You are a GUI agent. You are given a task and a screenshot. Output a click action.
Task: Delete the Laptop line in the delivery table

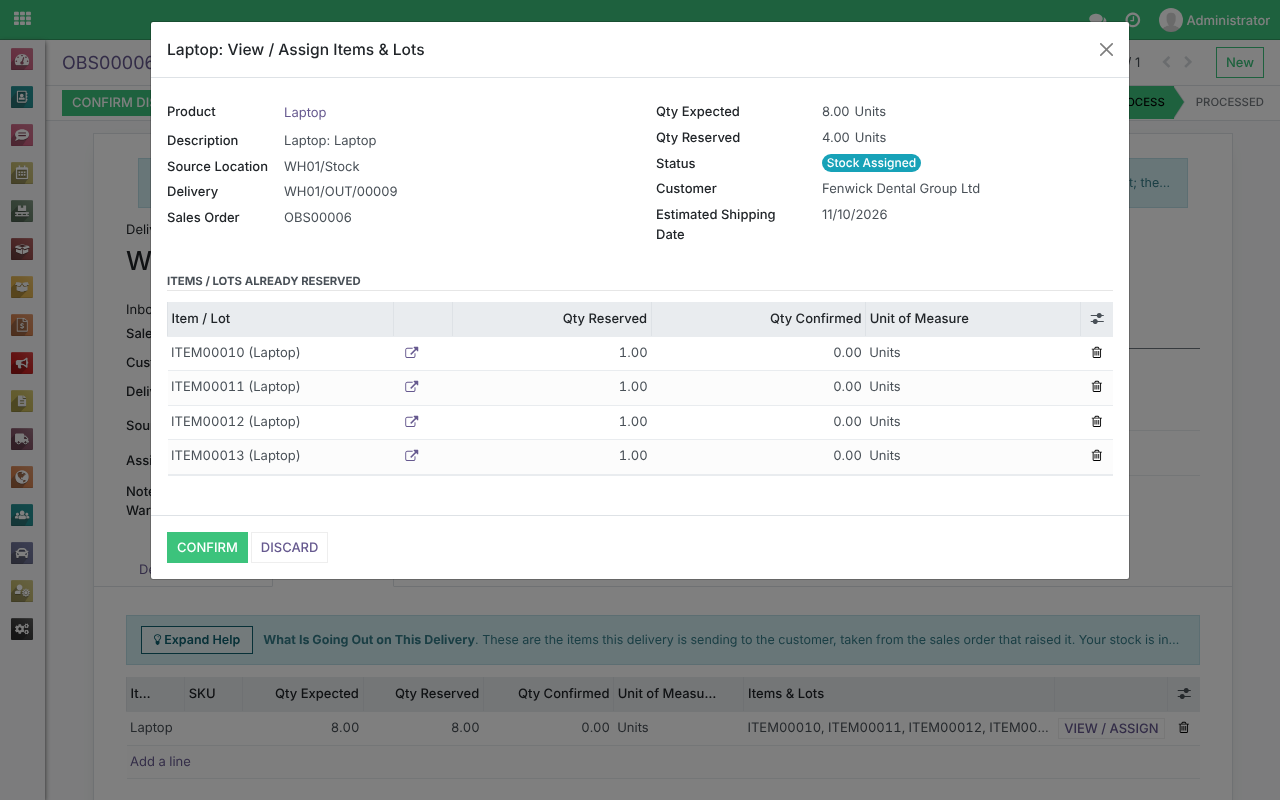(x=1184, y=728)
